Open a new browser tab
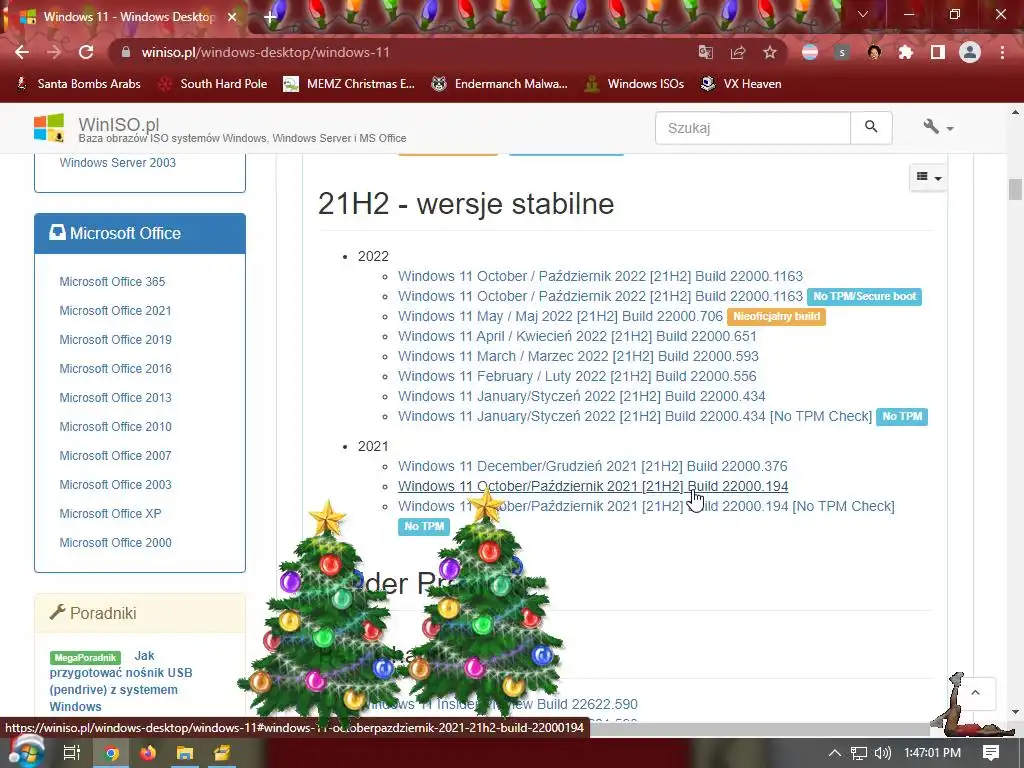Viewport: 1024px width, 768px height. [270, 17]
